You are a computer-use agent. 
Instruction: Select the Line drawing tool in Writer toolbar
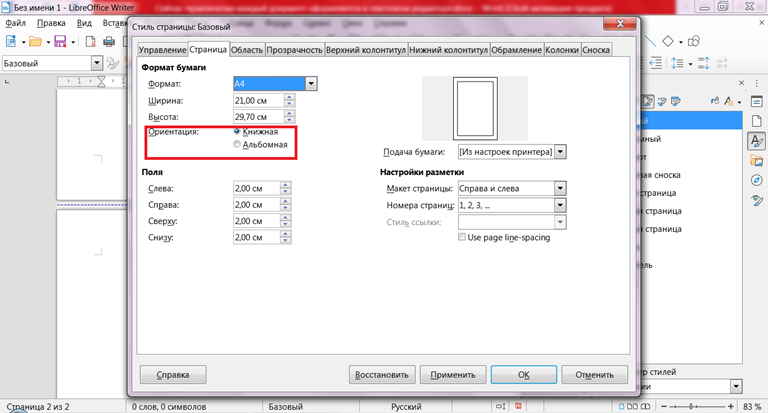[650, 41]
